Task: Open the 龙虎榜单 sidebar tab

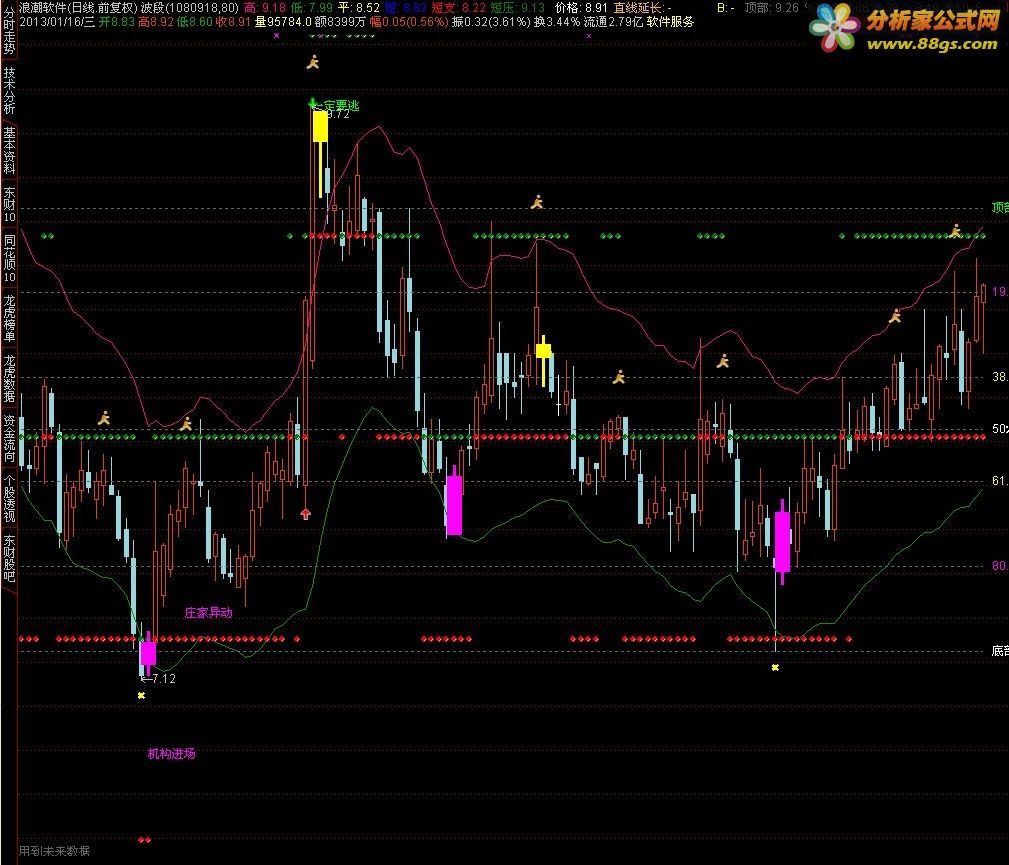Action: 9,318
